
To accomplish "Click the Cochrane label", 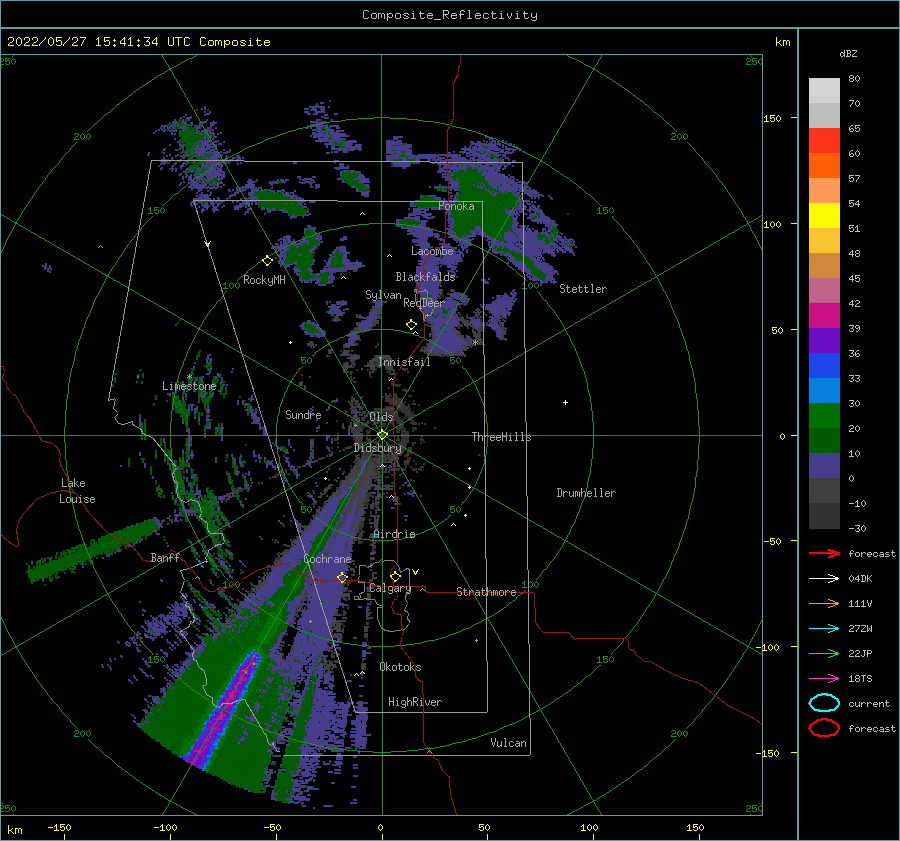I will pos(327,559).
